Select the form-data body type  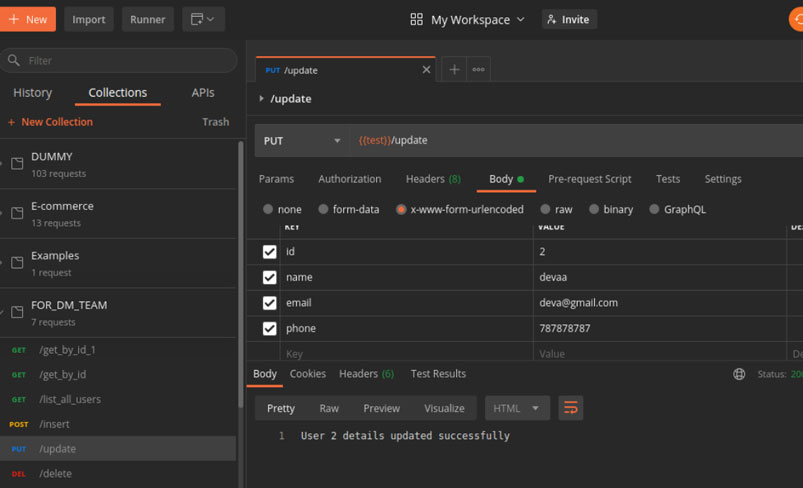pyautogui.click(x=323, y=209)
